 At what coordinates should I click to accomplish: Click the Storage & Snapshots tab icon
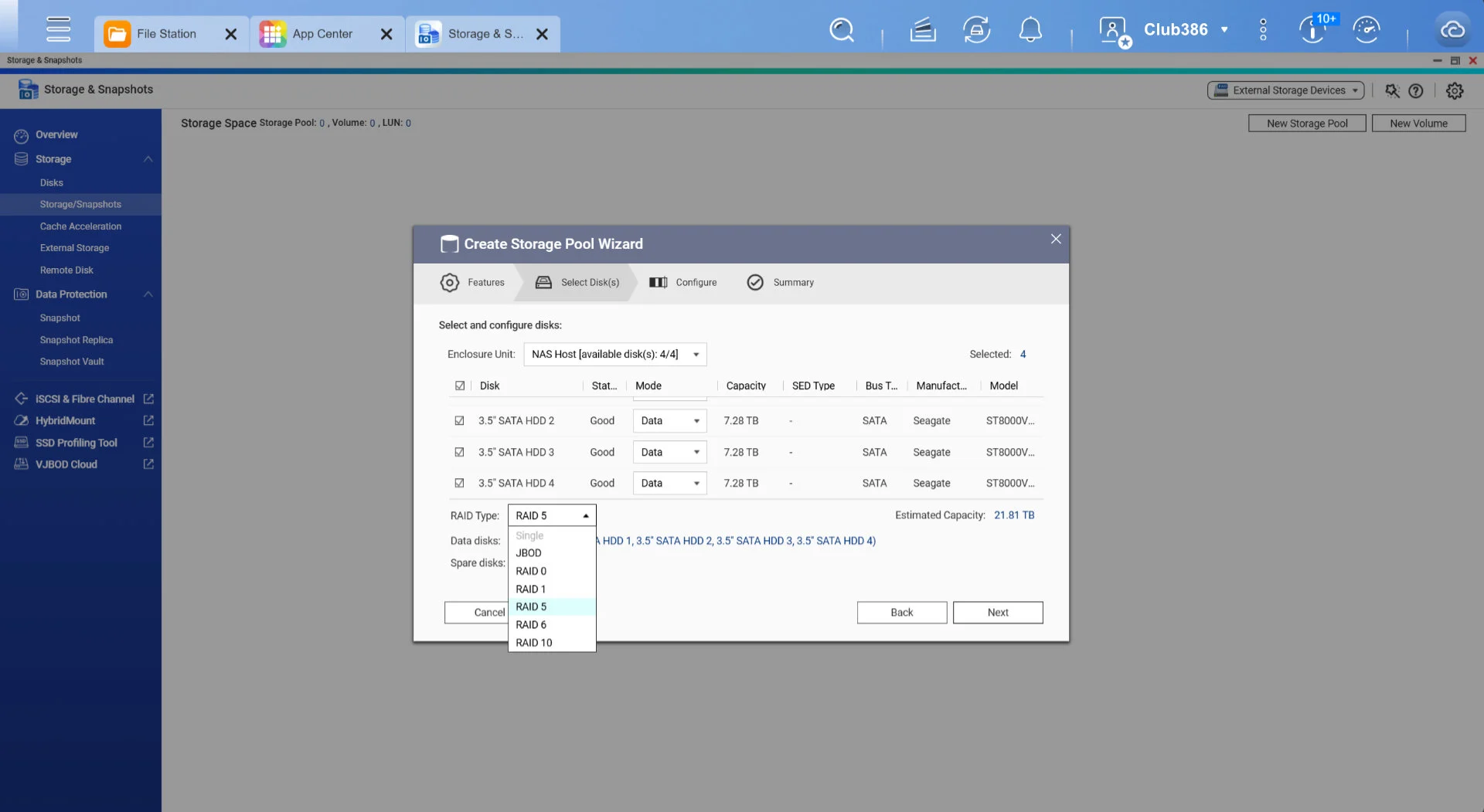(428, 34)
